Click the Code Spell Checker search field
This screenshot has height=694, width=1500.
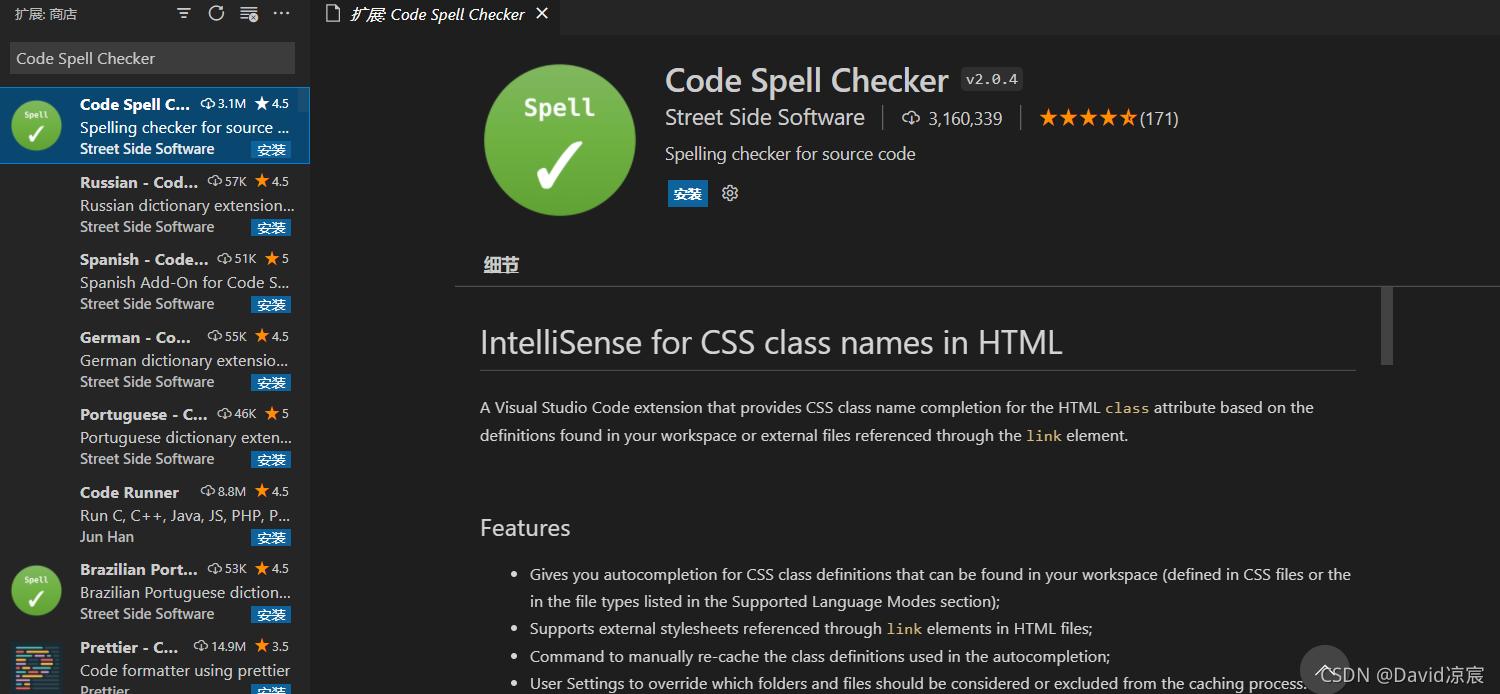click(x=152, y=58)
